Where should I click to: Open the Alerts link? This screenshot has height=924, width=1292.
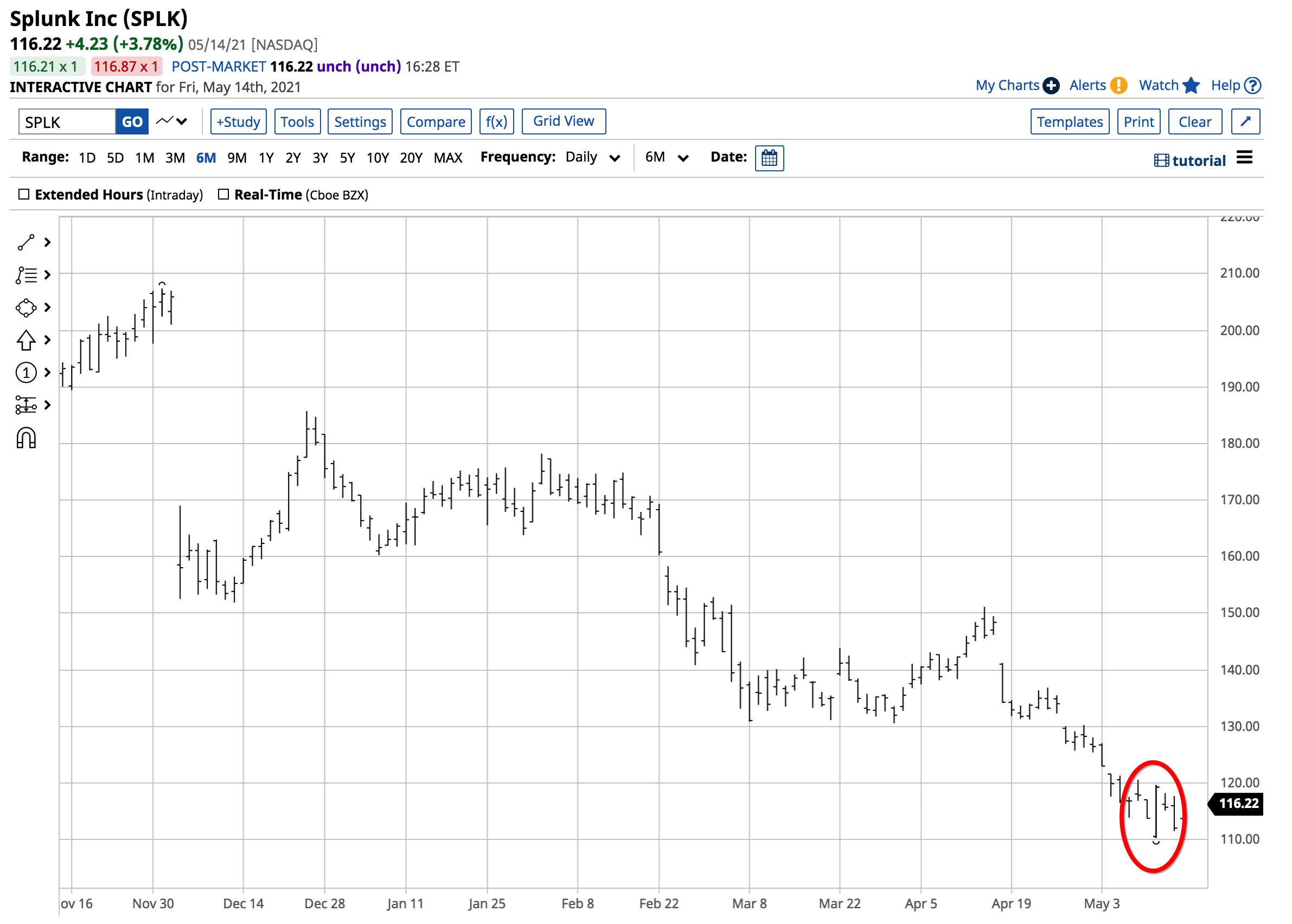point(1088,85)
